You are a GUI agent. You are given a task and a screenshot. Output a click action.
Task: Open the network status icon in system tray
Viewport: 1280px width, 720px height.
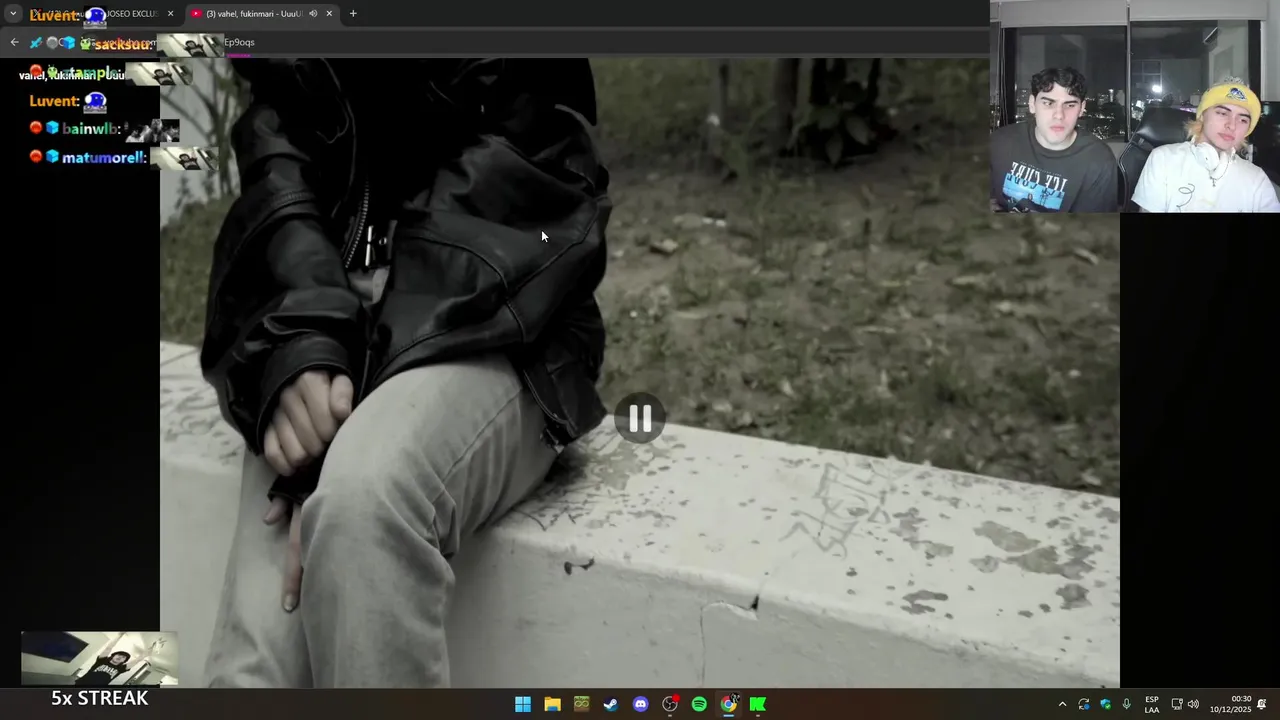click(x=1177, y=704)
